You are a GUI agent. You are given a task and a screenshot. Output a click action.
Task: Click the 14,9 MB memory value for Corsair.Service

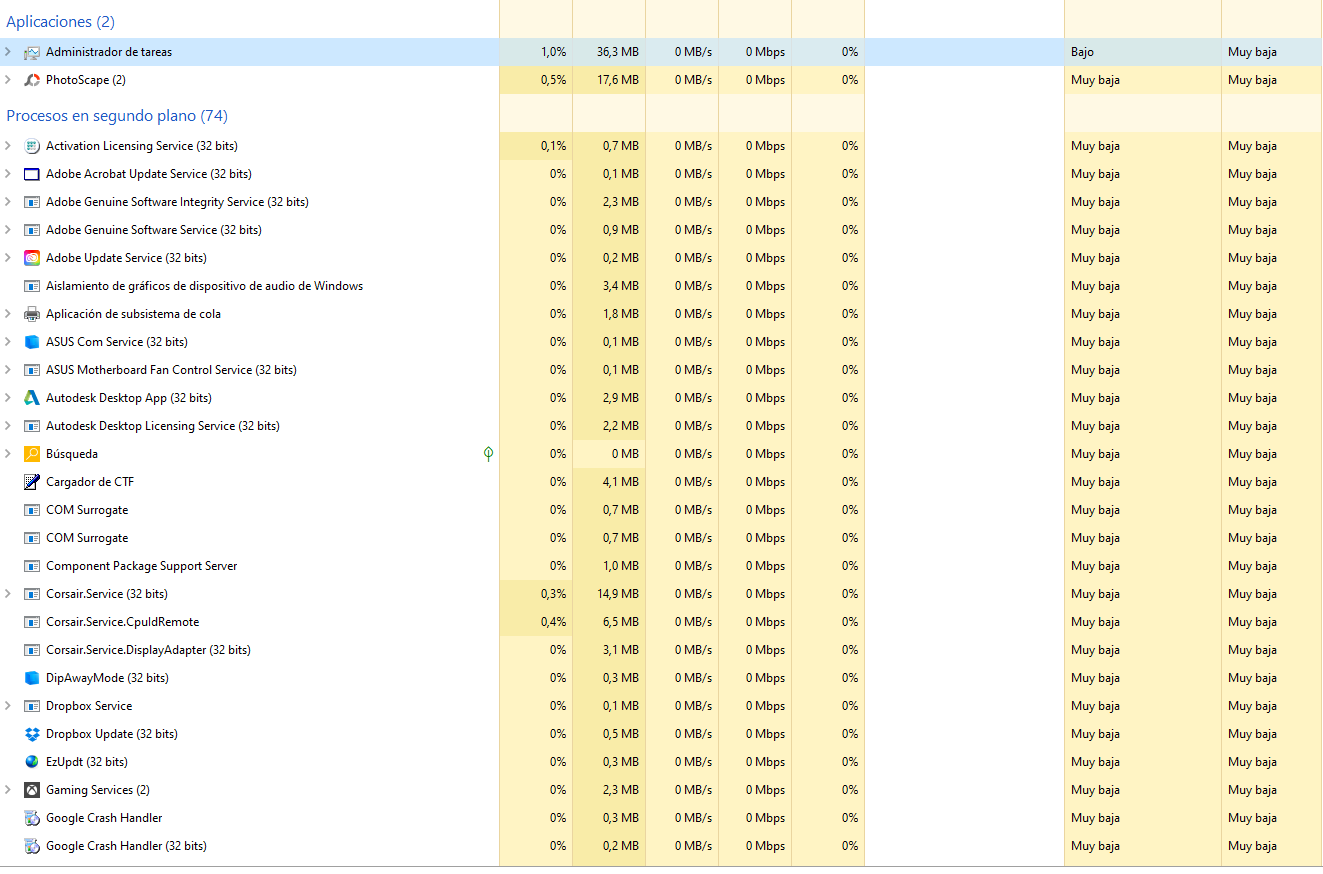click(x=618, y=594)
